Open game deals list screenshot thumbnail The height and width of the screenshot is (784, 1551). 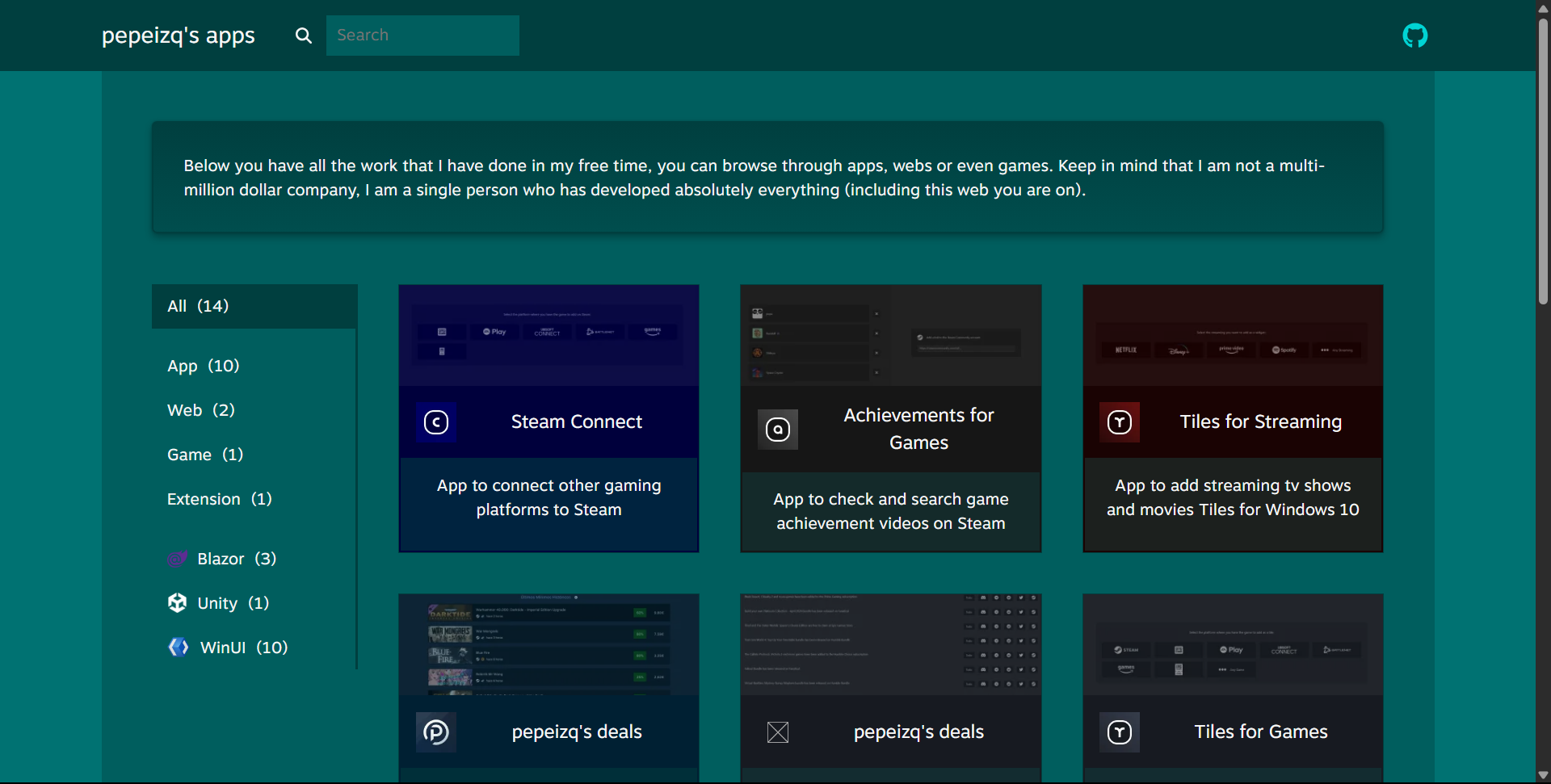point(549,645)
